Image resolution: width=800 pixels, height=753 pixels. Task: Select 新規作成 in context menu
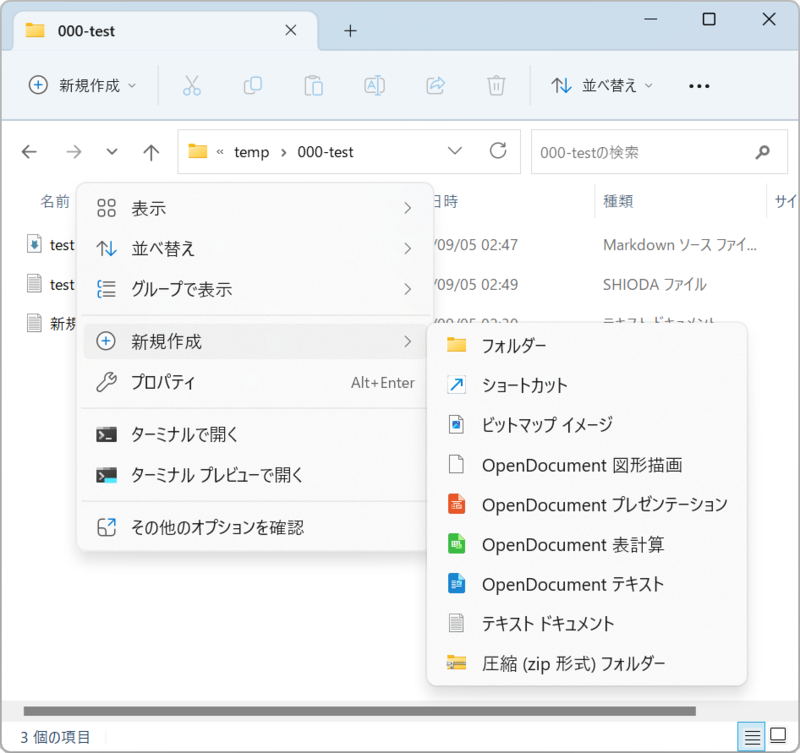(x=254, y=341)
